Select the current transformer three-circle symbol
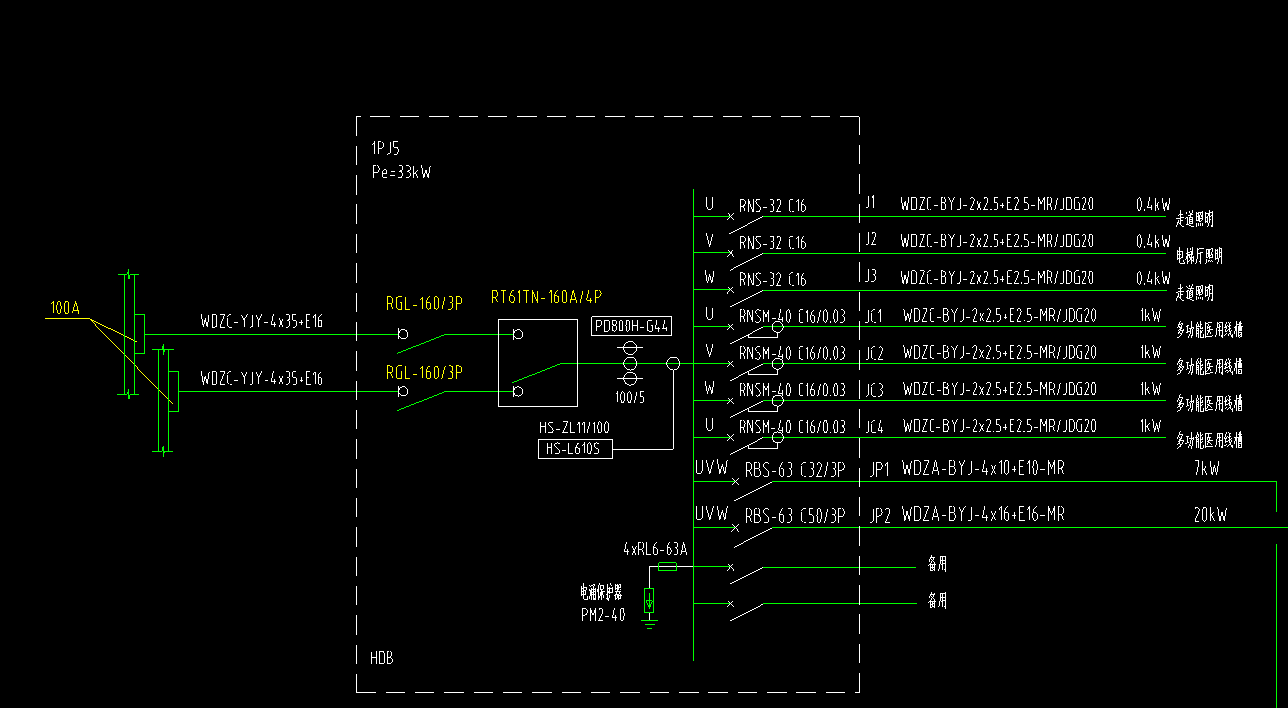The height and width of the screenshot is (708, 1288). tap(630, 364)
